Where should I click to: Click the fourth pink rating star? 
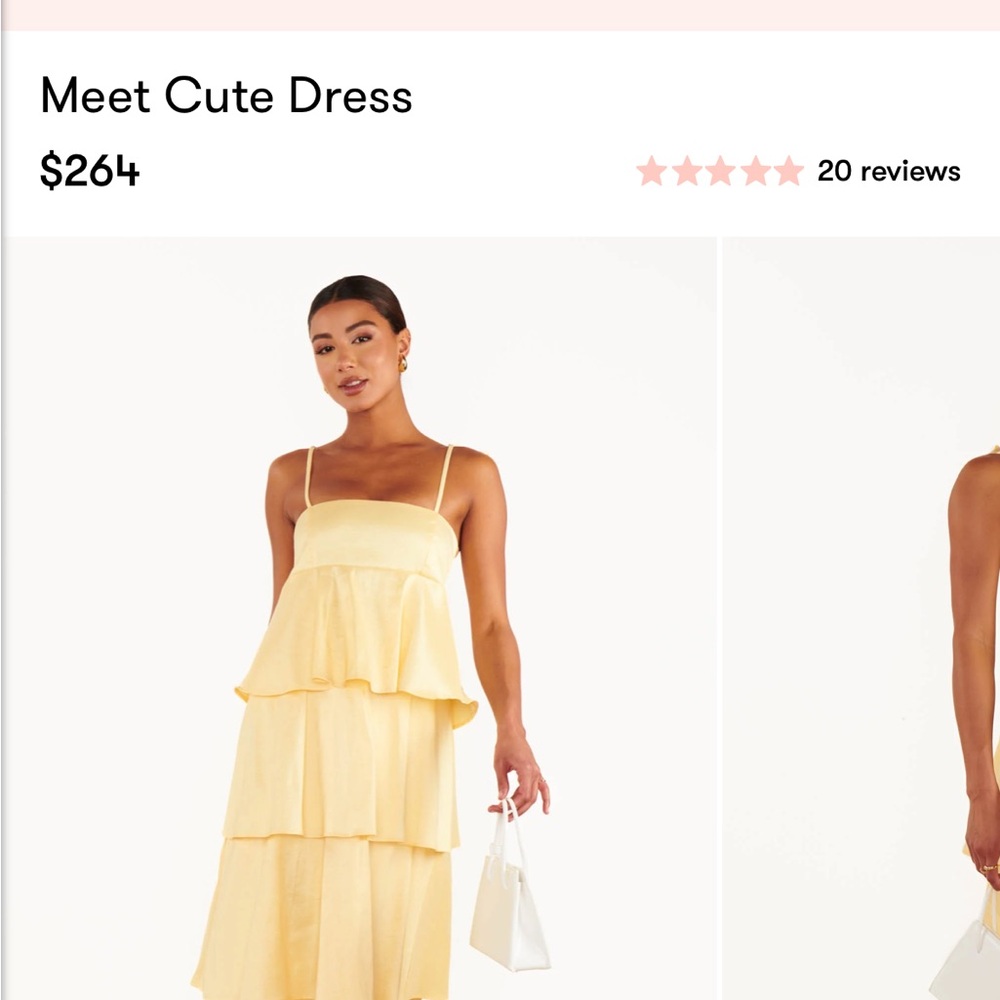[756, 172]
